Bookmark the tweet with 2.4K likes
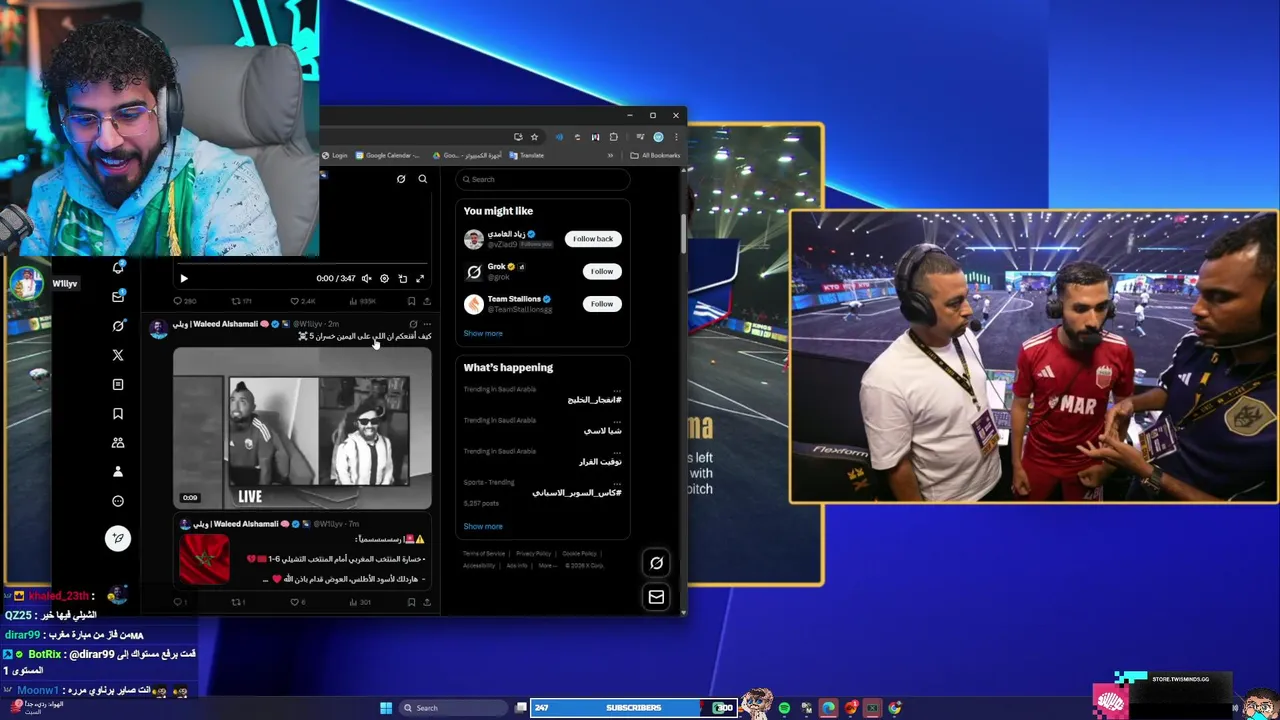Image resolution: width=1280 pixels, height=720 pixels. point(411,301)
